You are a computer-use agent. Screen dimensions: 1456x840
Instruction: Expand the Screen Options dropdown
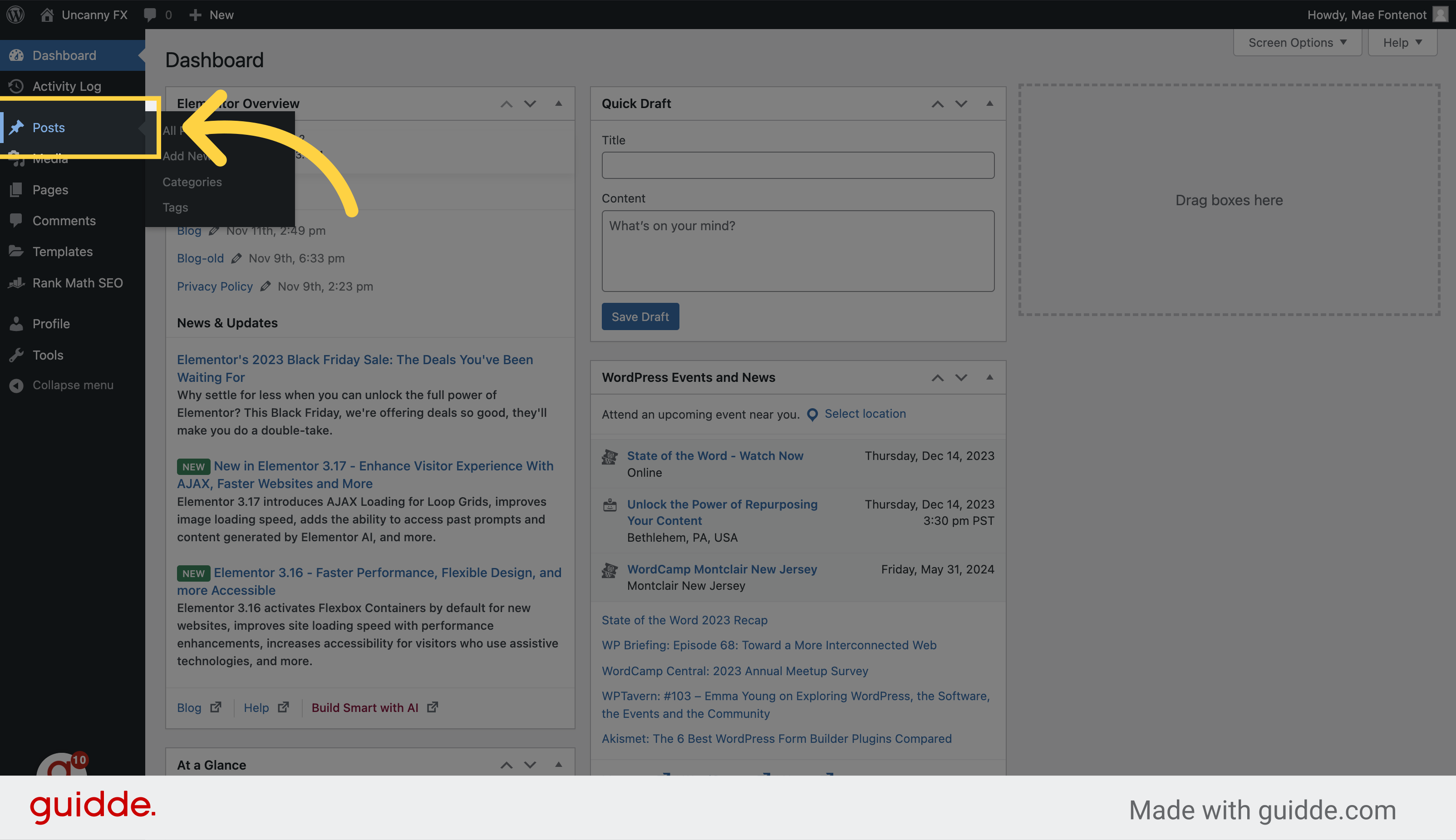tap(1297, 43)
